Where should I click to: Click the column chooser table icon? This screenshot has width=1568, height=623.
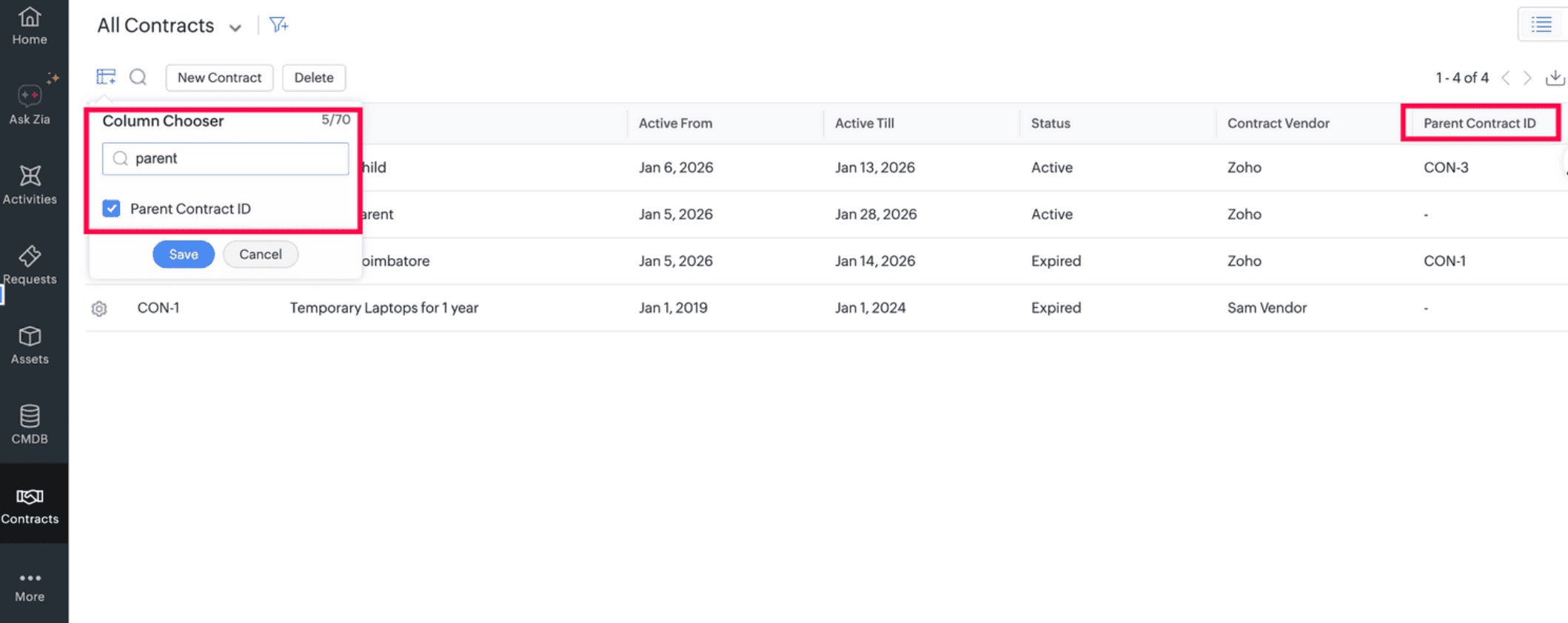pyautogui.click(x=106, y=77)
